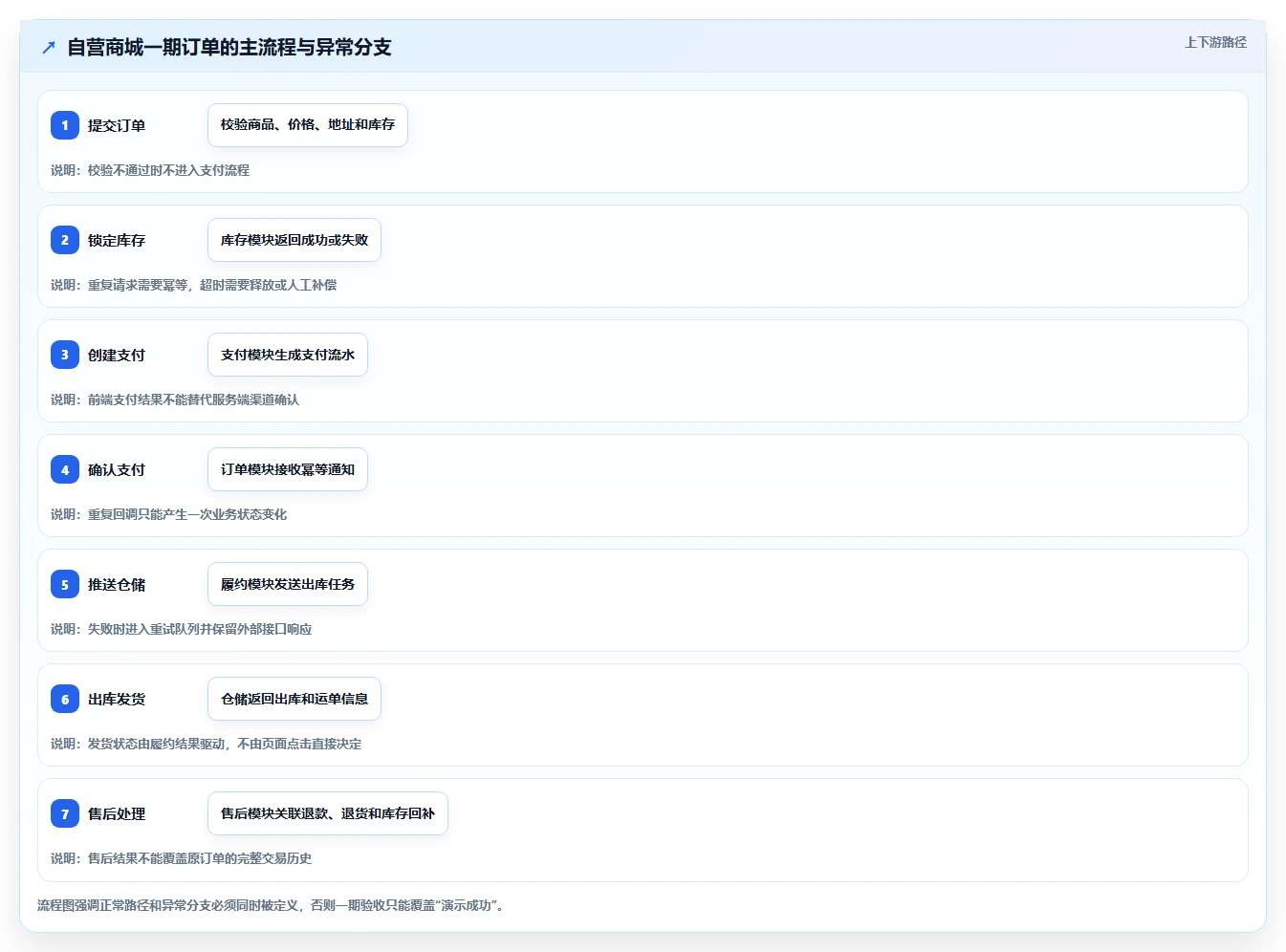Click the 支付模块生成支付流水 box

tap(288, 355)
